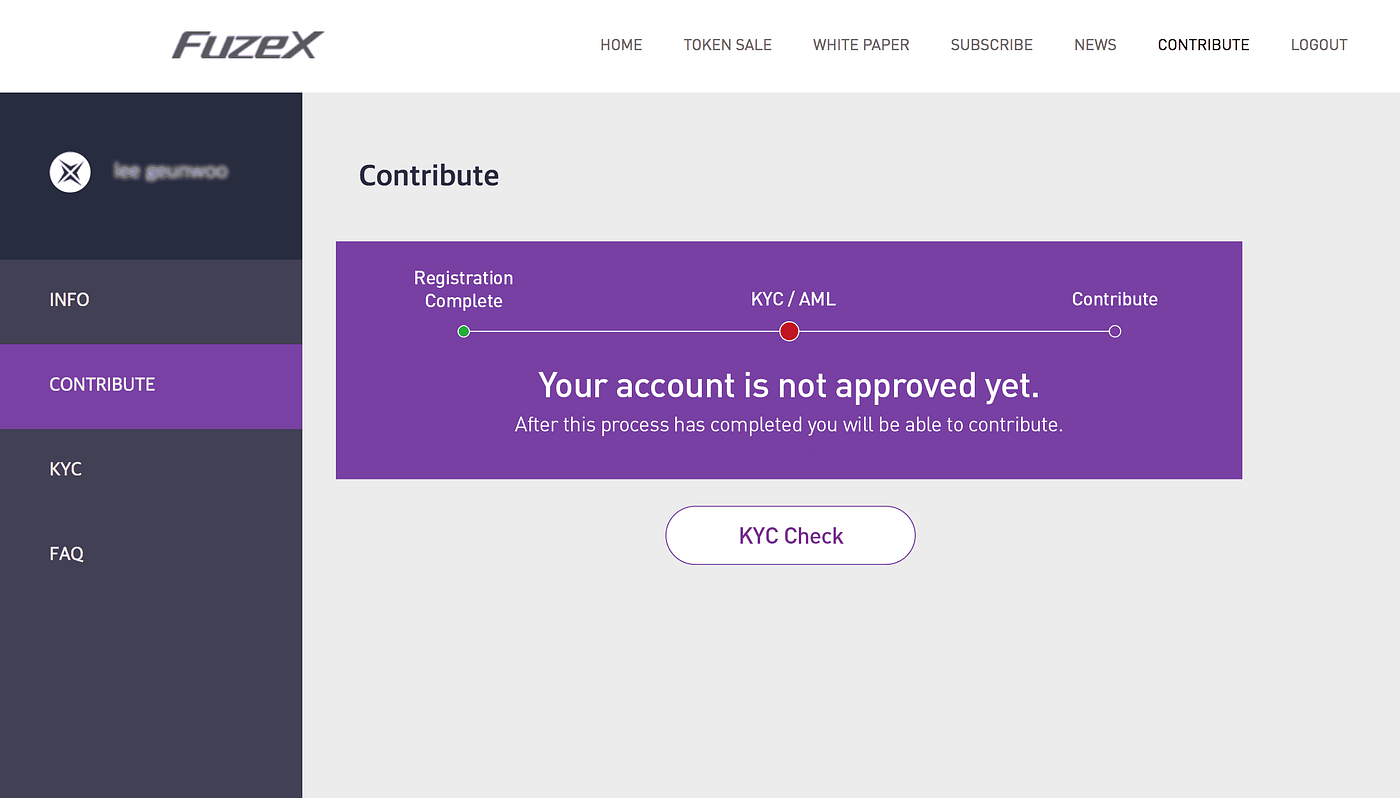Click 'After this process has completed' subtext
Screen dimensions: 1400x798
789,425
